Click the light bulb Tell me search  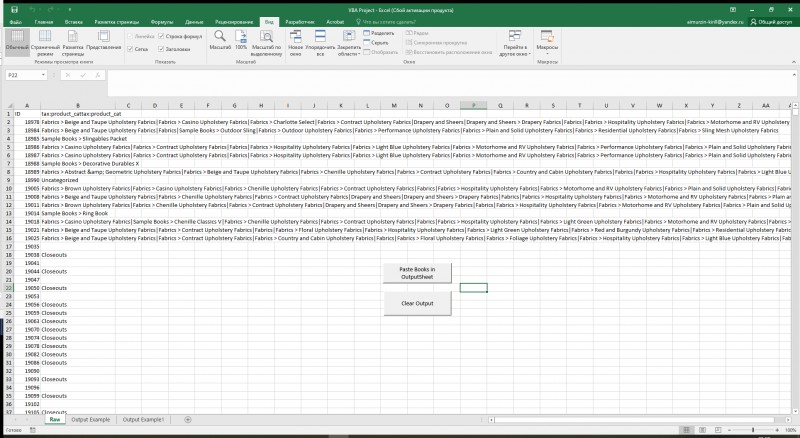[358, 22]
